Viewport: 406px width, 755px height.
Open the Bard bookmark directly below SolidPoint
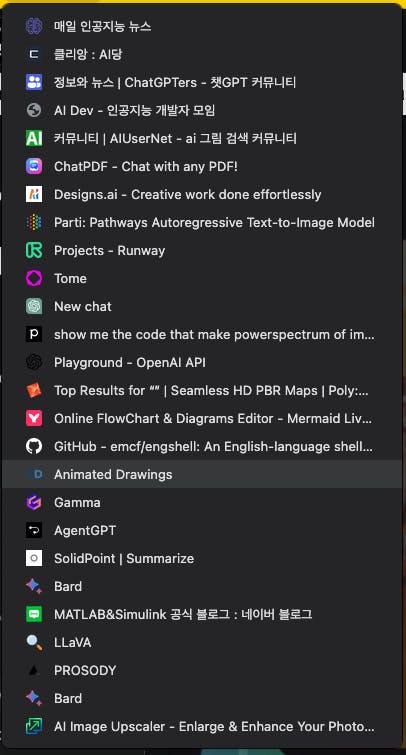[x=202, y=586]
